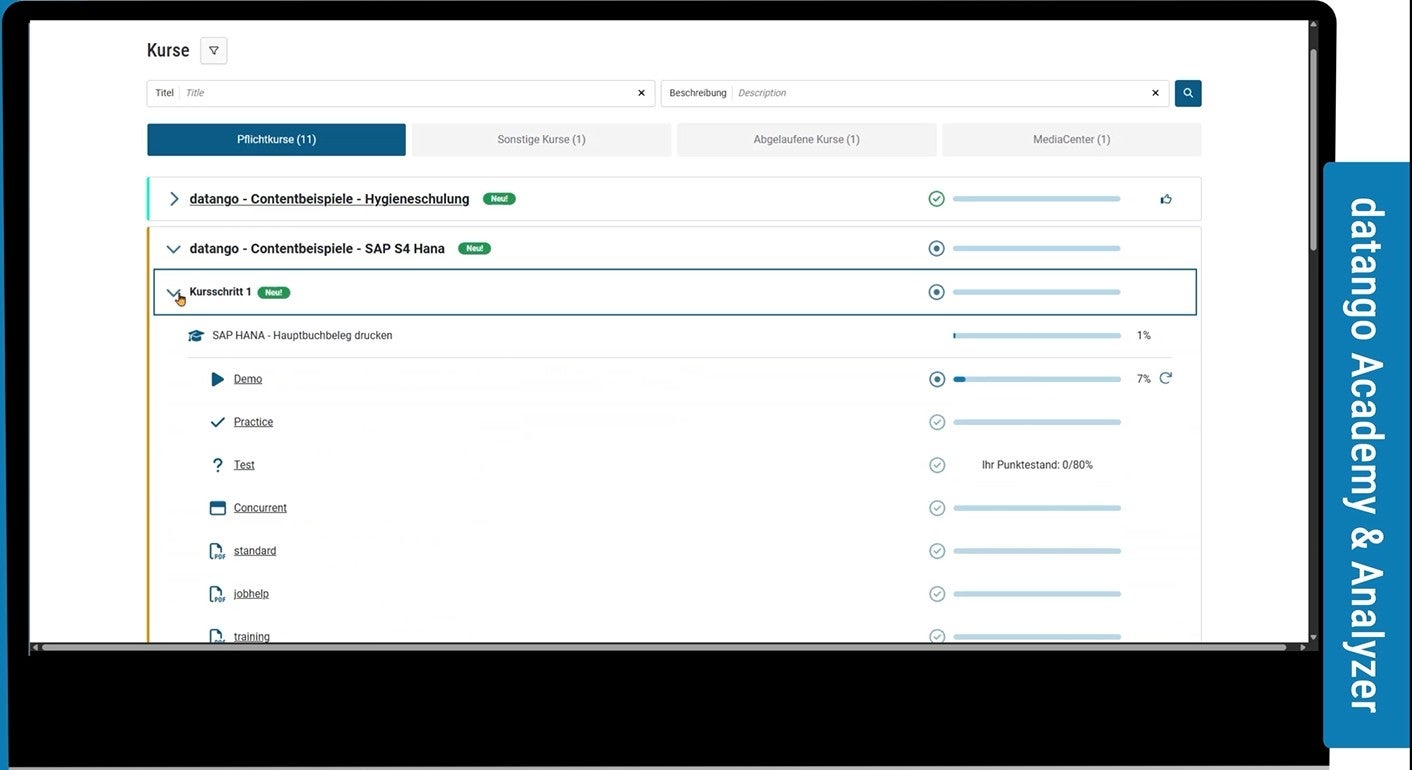This screenshot has width=1412, height=770.
Task: Click the Practice progress bar
Action: [1037, 422]
